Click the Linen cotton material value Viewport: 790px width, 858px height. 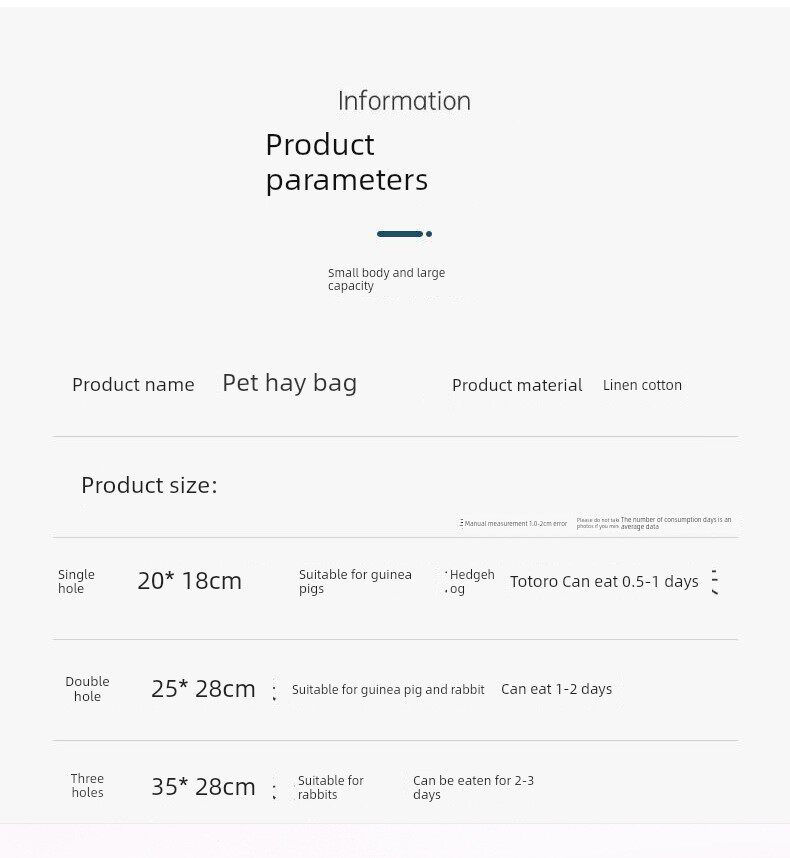[642, 385]
